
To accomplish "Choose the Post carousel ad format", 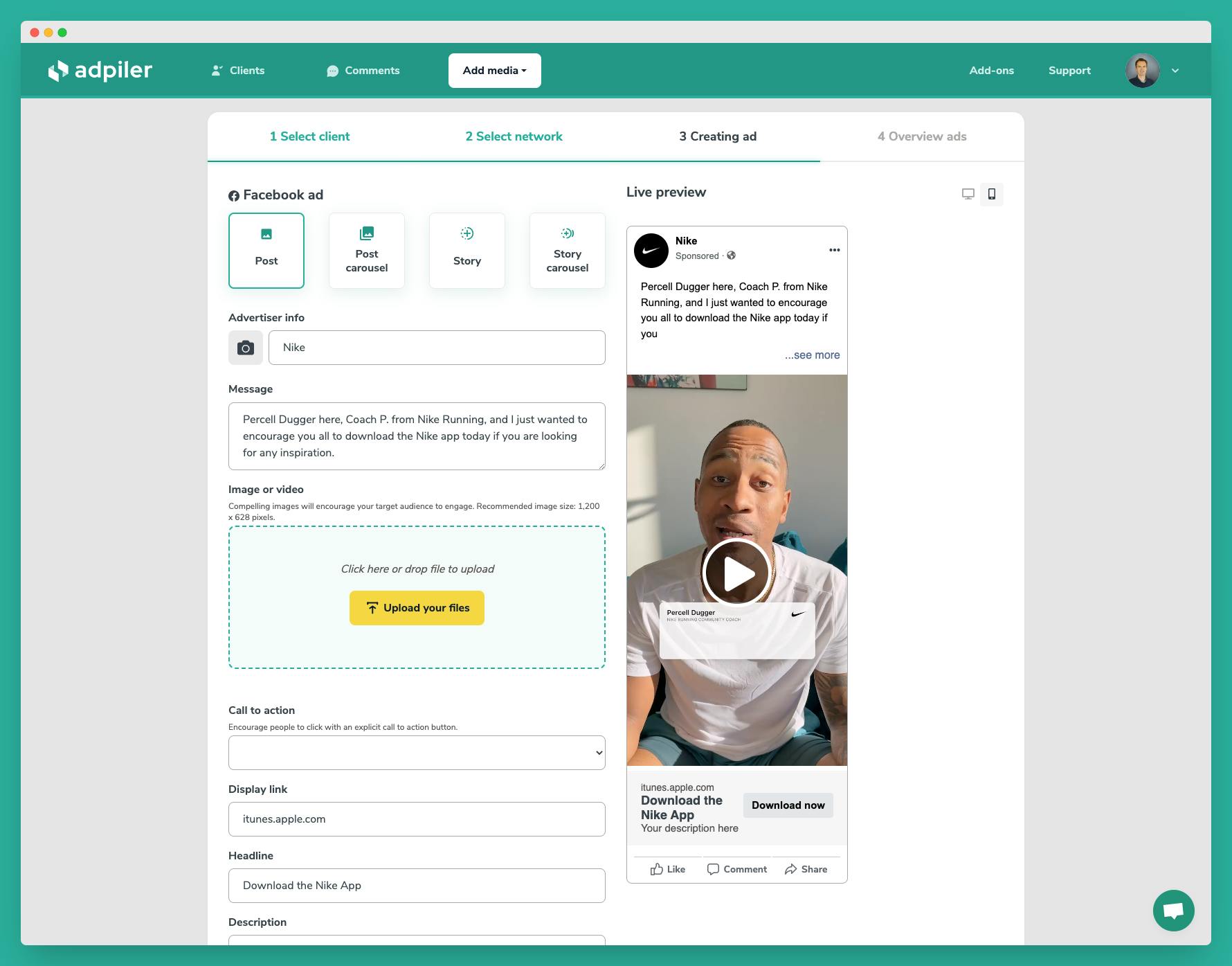I will click(367, 251).
